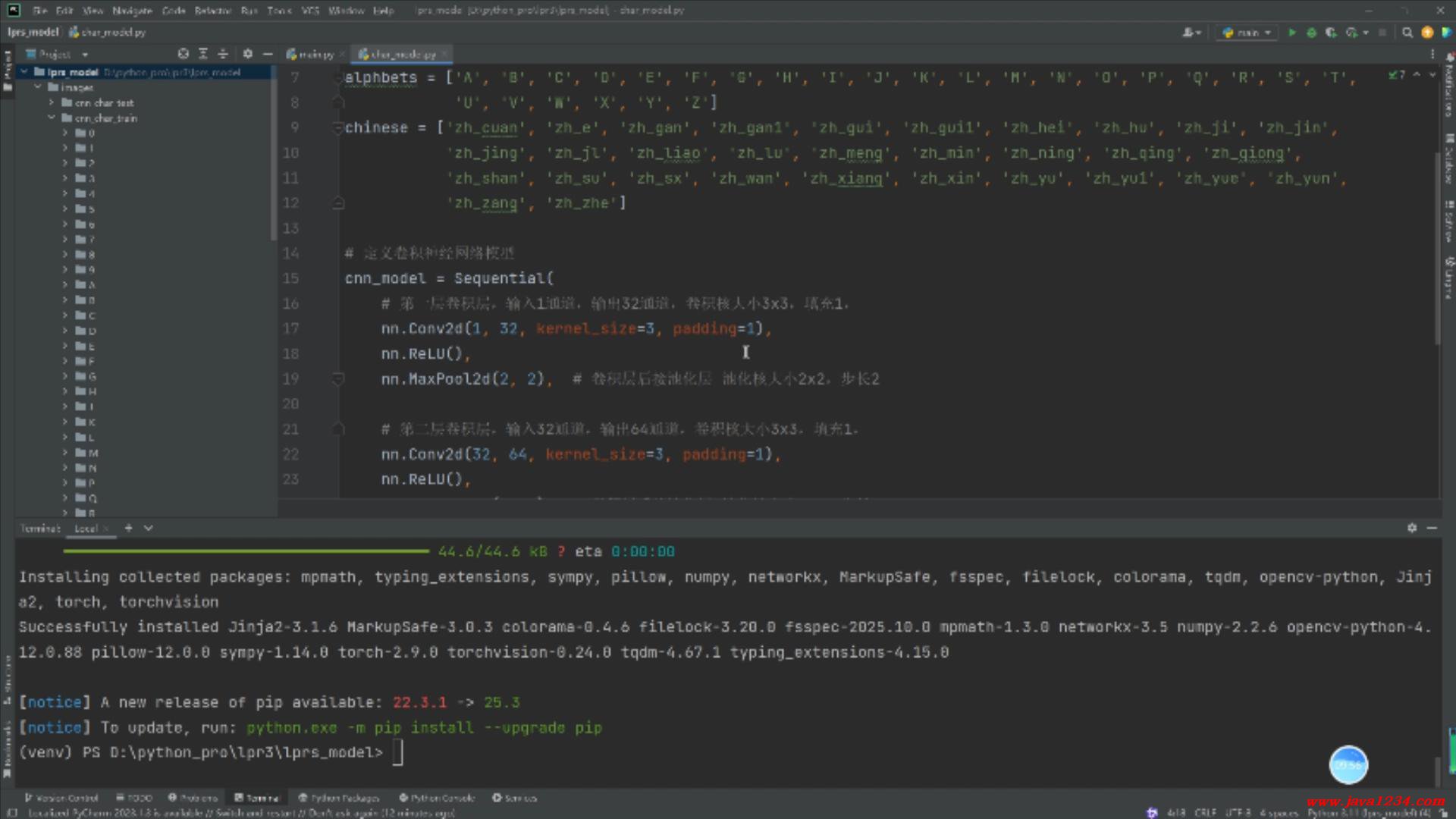This screenshot has height=819, width=1456.
Task: Click the terminal command prompt input
Action: point(397,752)
